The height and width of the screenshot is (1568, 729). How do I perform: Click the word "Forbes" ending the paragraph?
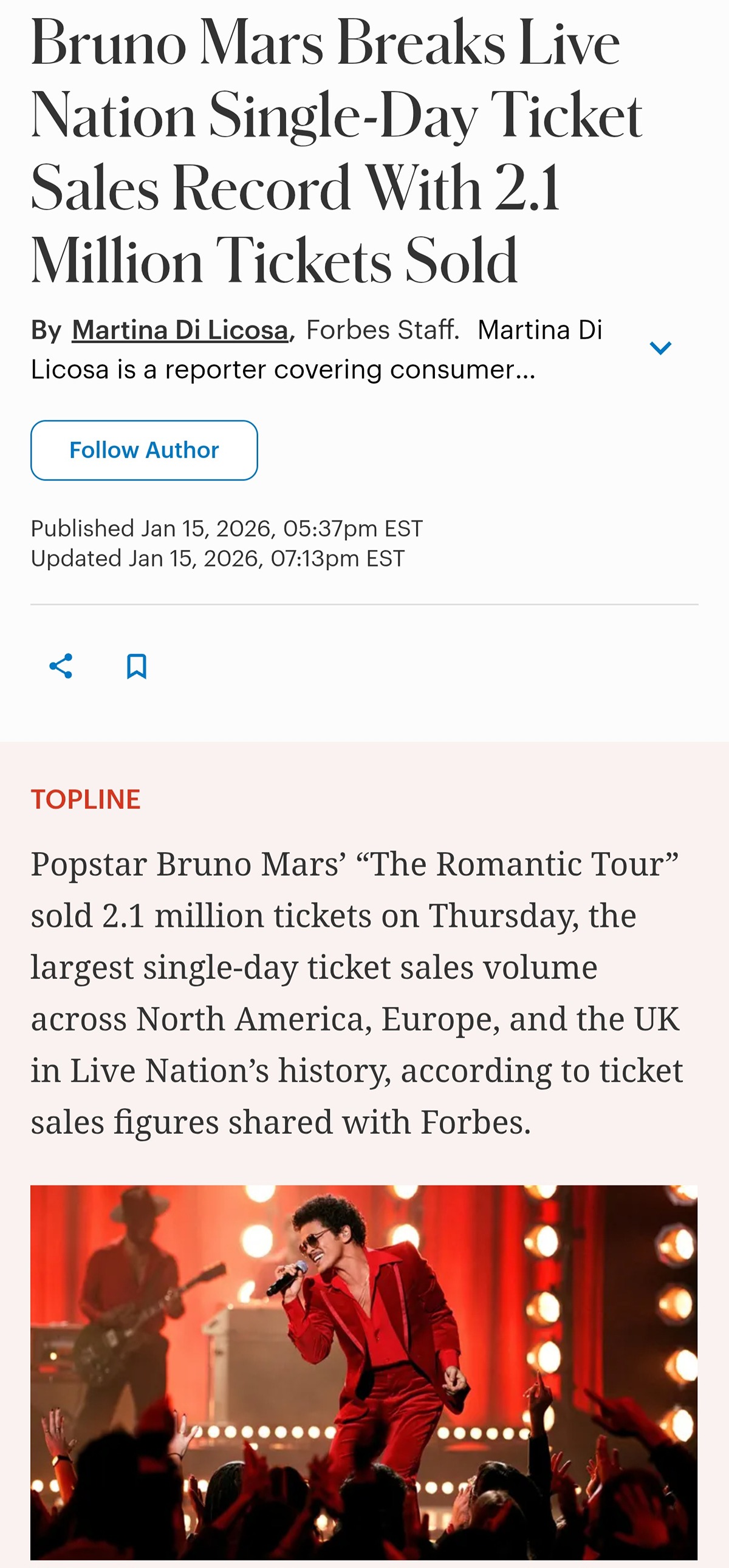click(471, 1122)
